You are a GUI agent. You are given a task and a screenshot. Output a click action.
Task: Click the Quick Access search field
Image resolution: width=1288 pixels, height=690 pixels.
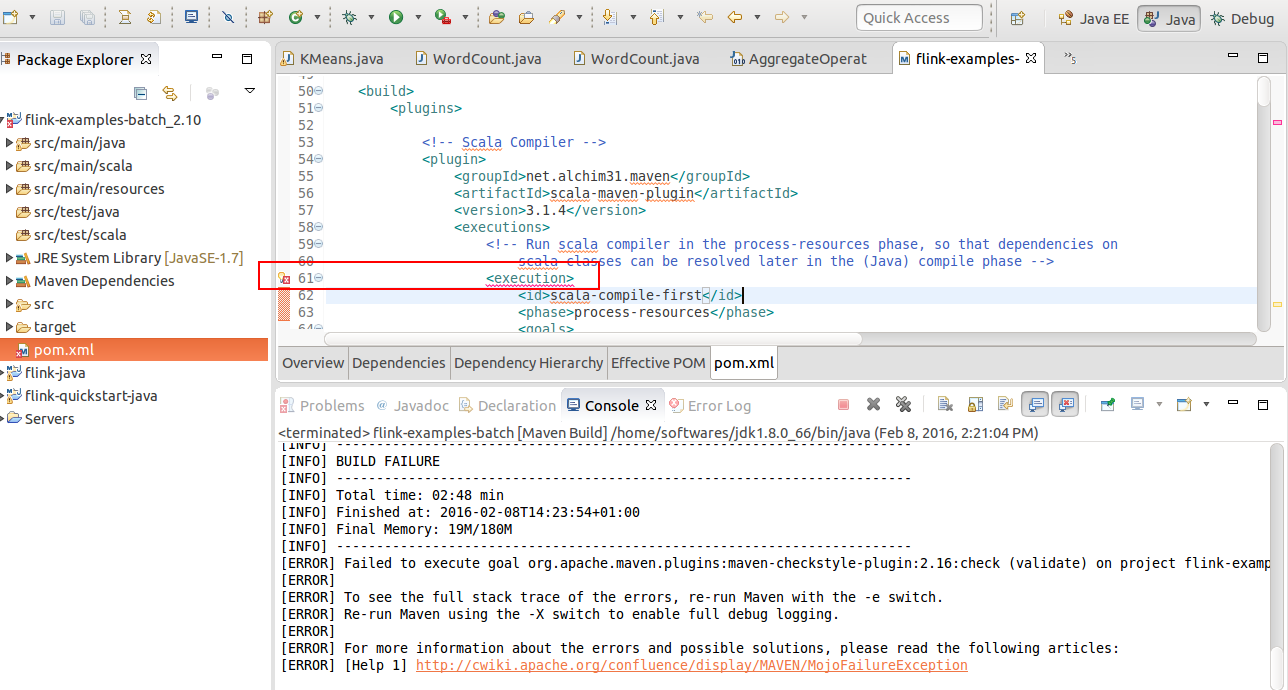coord(918,18)
